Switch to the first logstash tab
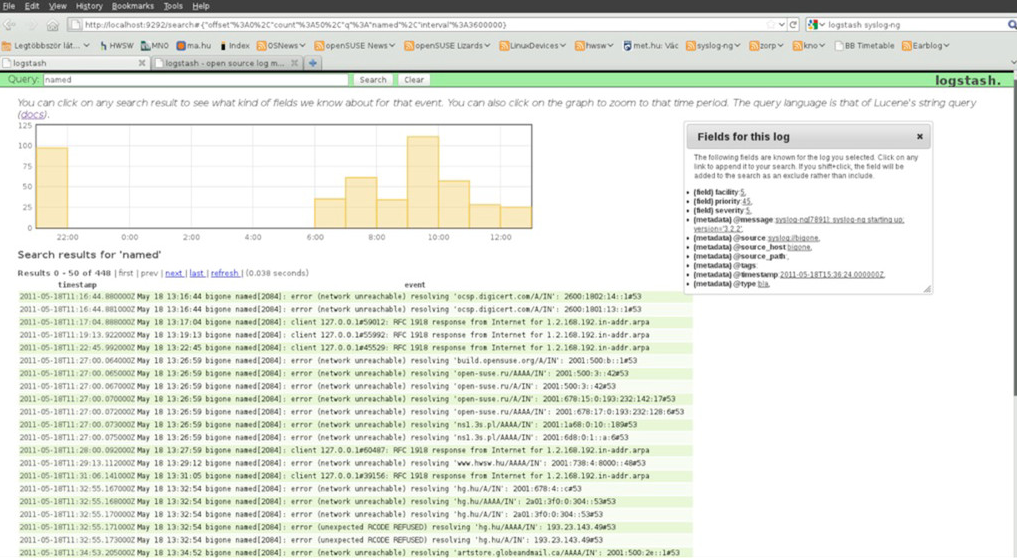This screenshot has width=1017, height=558. pos(75,63)
